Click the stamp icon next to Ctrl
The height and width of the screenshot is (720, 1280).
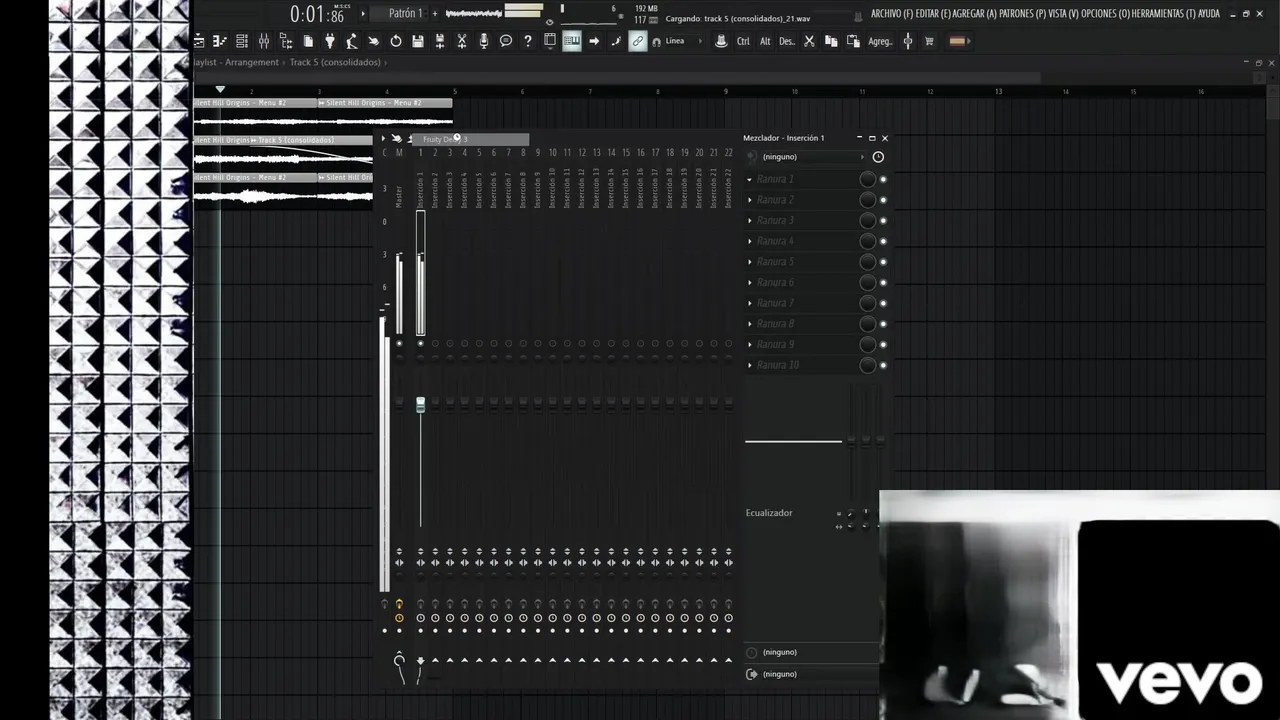tap(721, 41)
